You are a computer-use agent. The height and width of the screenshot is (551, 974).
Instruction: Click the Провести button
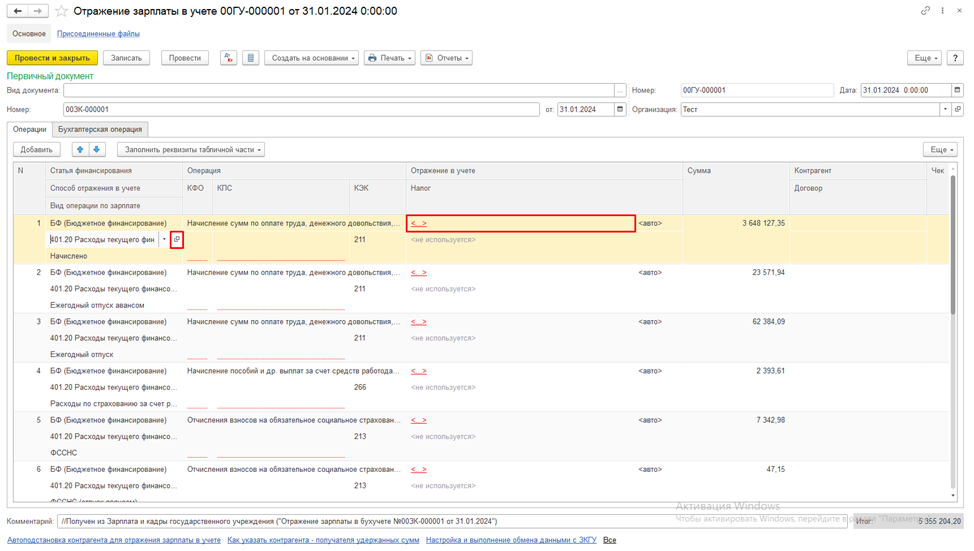(x=185, y=58)
